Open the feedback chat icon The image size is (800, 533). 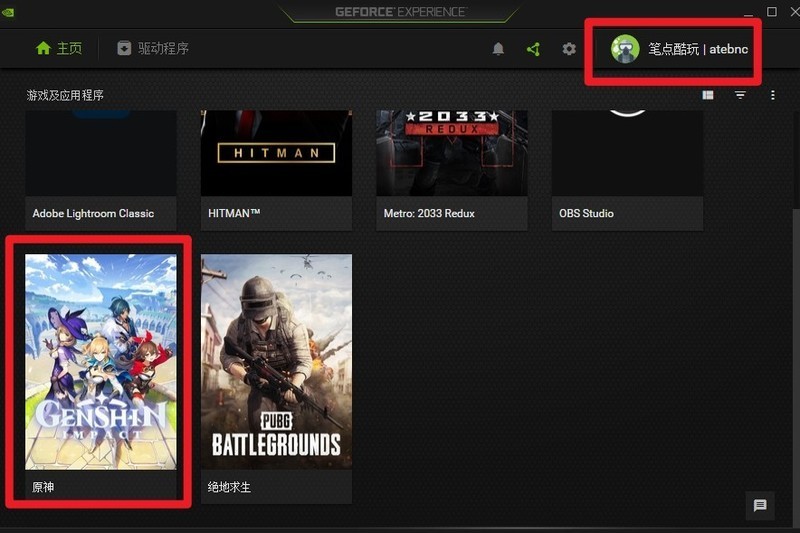760,505
